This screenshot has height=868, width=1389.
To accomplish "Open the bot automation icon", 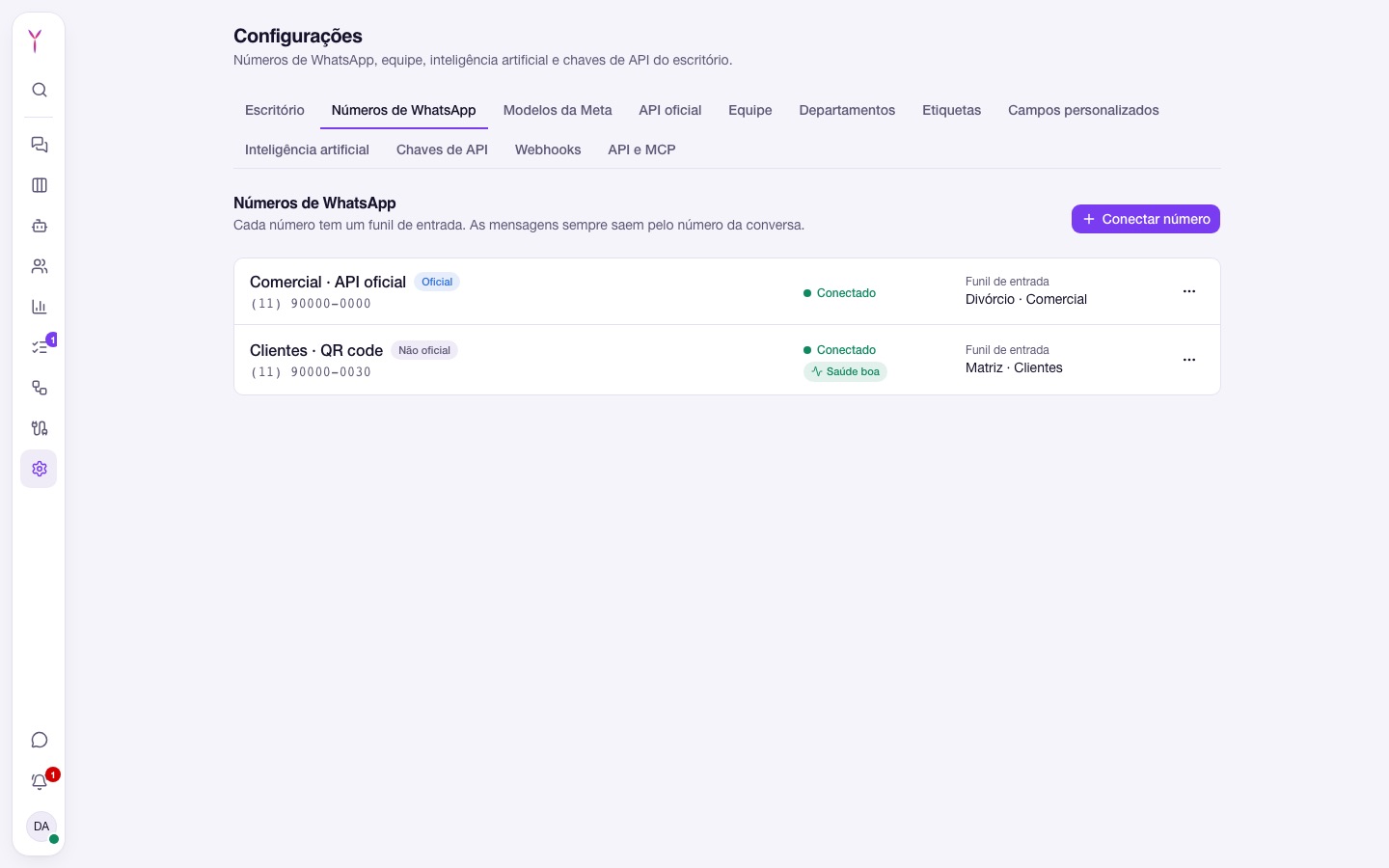I will 40,226.
